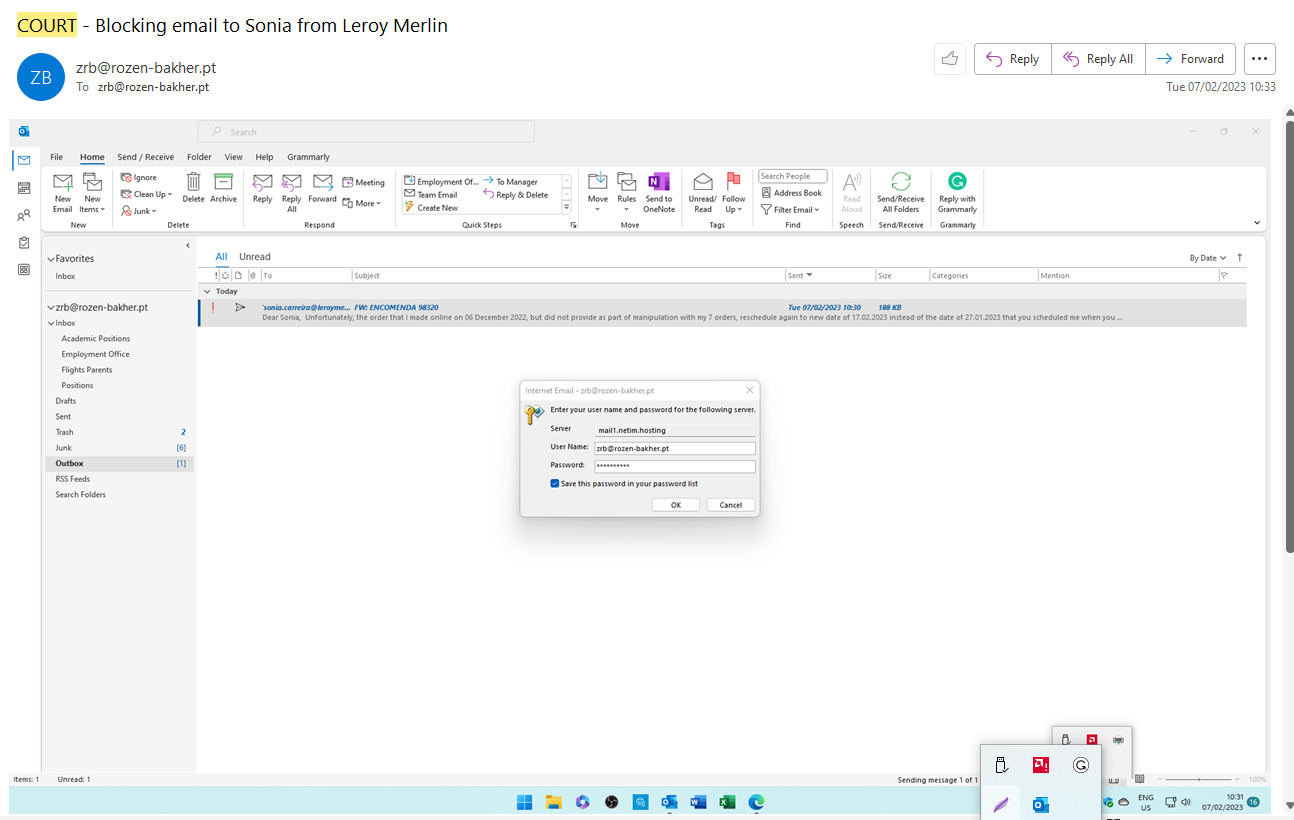1294x820 pixels.
Task: Open the Tasks view in sidebar
Action: [24, 242]
